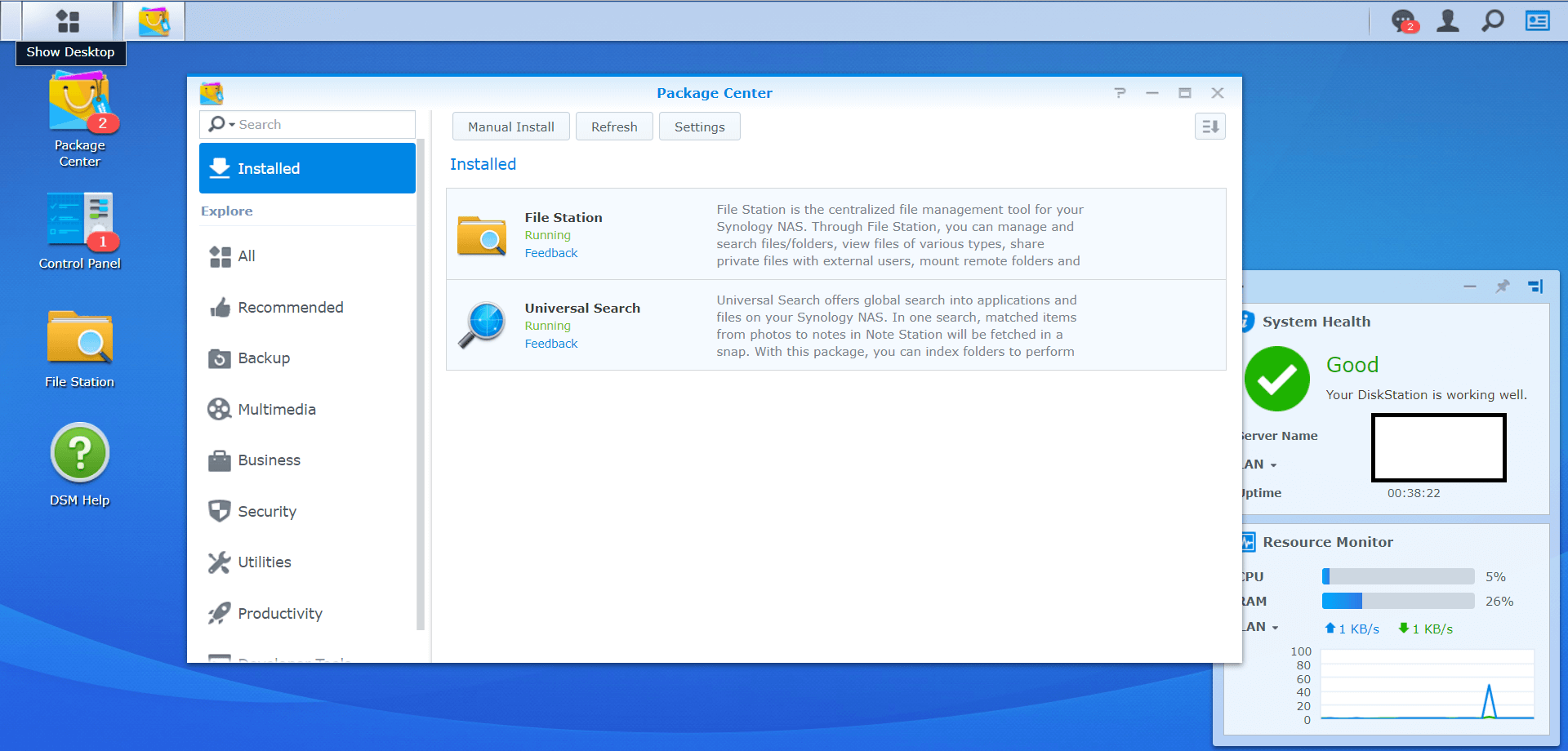The width and height of the screenshot is (1568, 751).
Task: Open the System Health widget title
Action: (1316, 322)
